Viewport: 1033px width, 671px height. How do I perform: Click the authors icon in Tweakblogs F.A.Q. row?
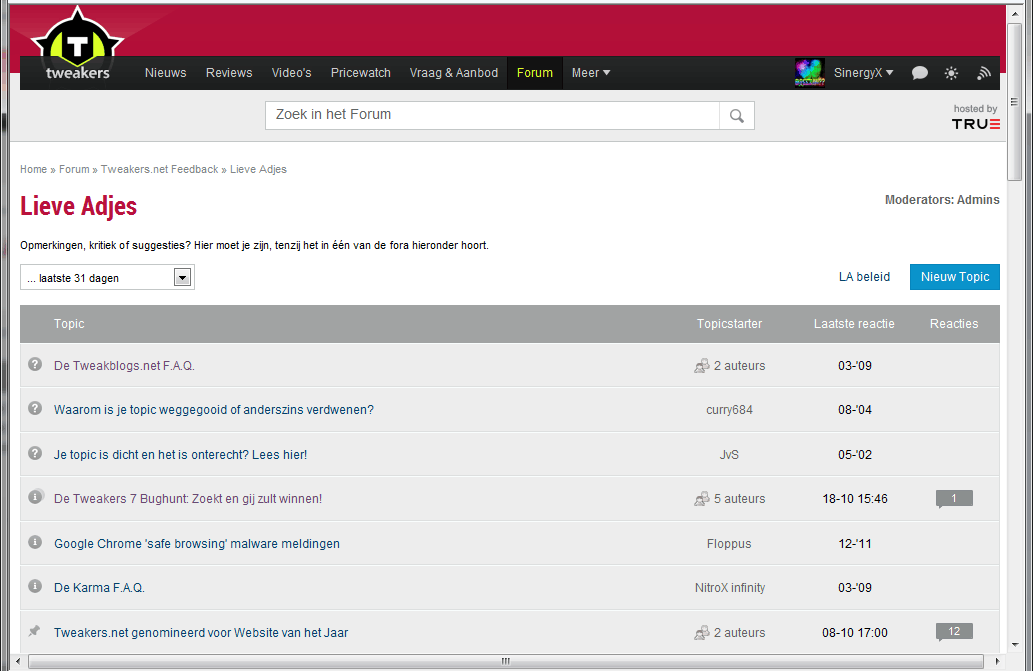702,365
